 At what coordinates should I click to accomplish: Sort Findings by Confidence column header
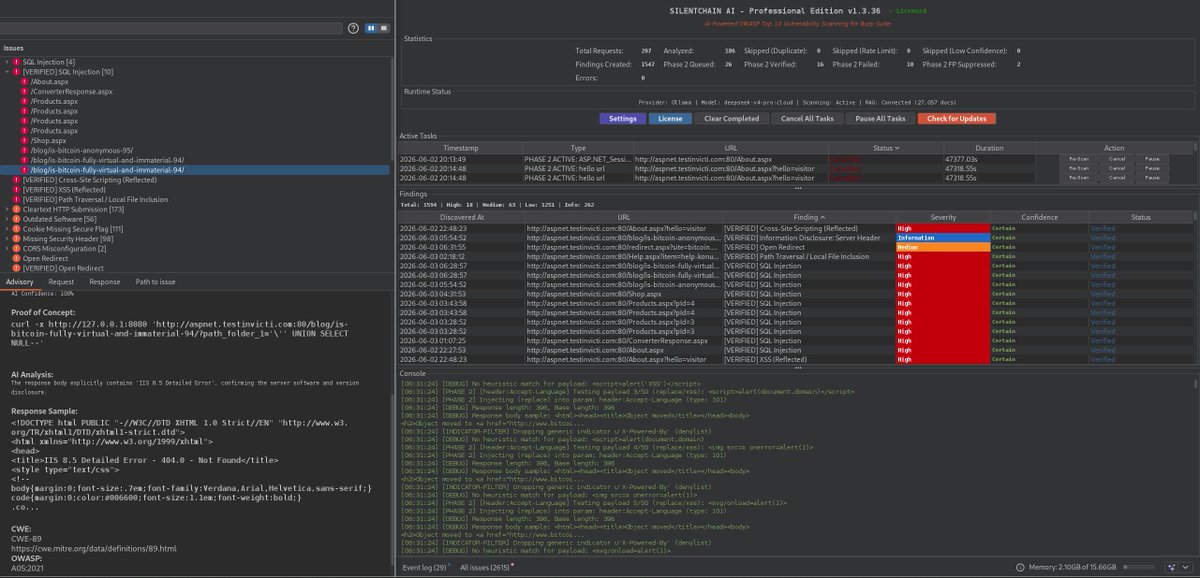tap(1039, 217)
